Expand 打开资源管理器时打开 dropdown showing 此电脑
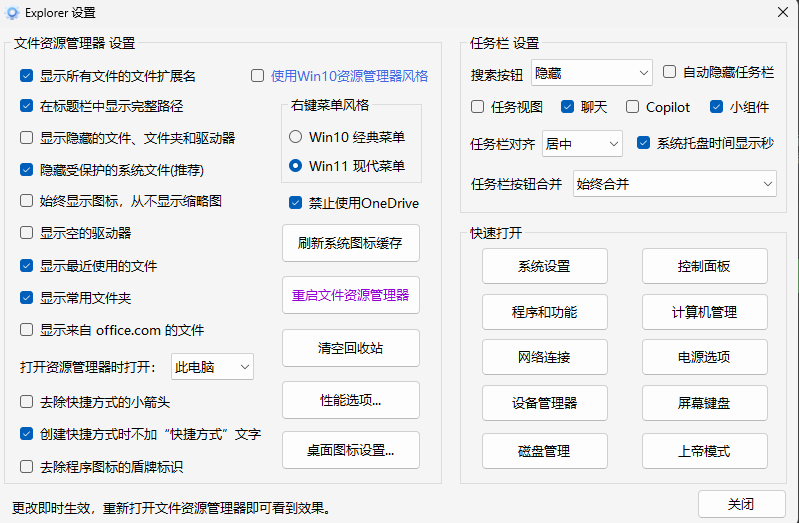This screenshot has height=523, width=799. tap(212, 367)
